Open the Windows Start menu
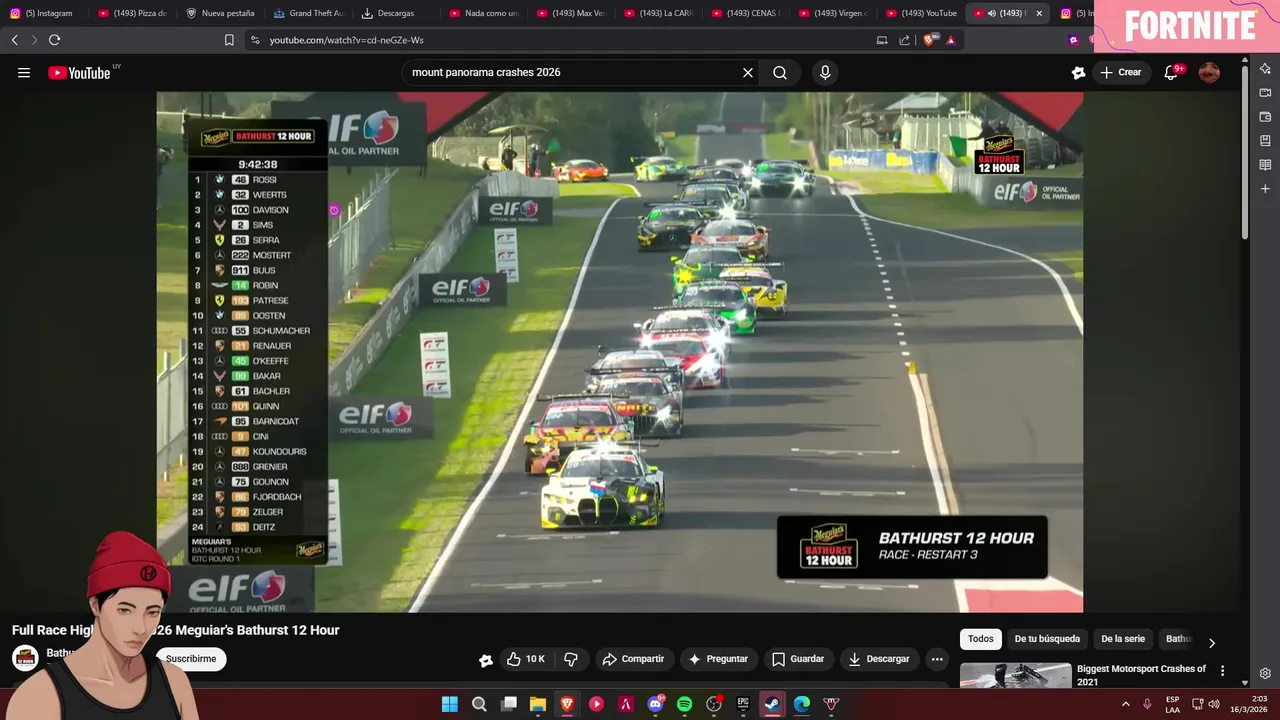This screenshot has height=720, width=1280. (450, 704)
